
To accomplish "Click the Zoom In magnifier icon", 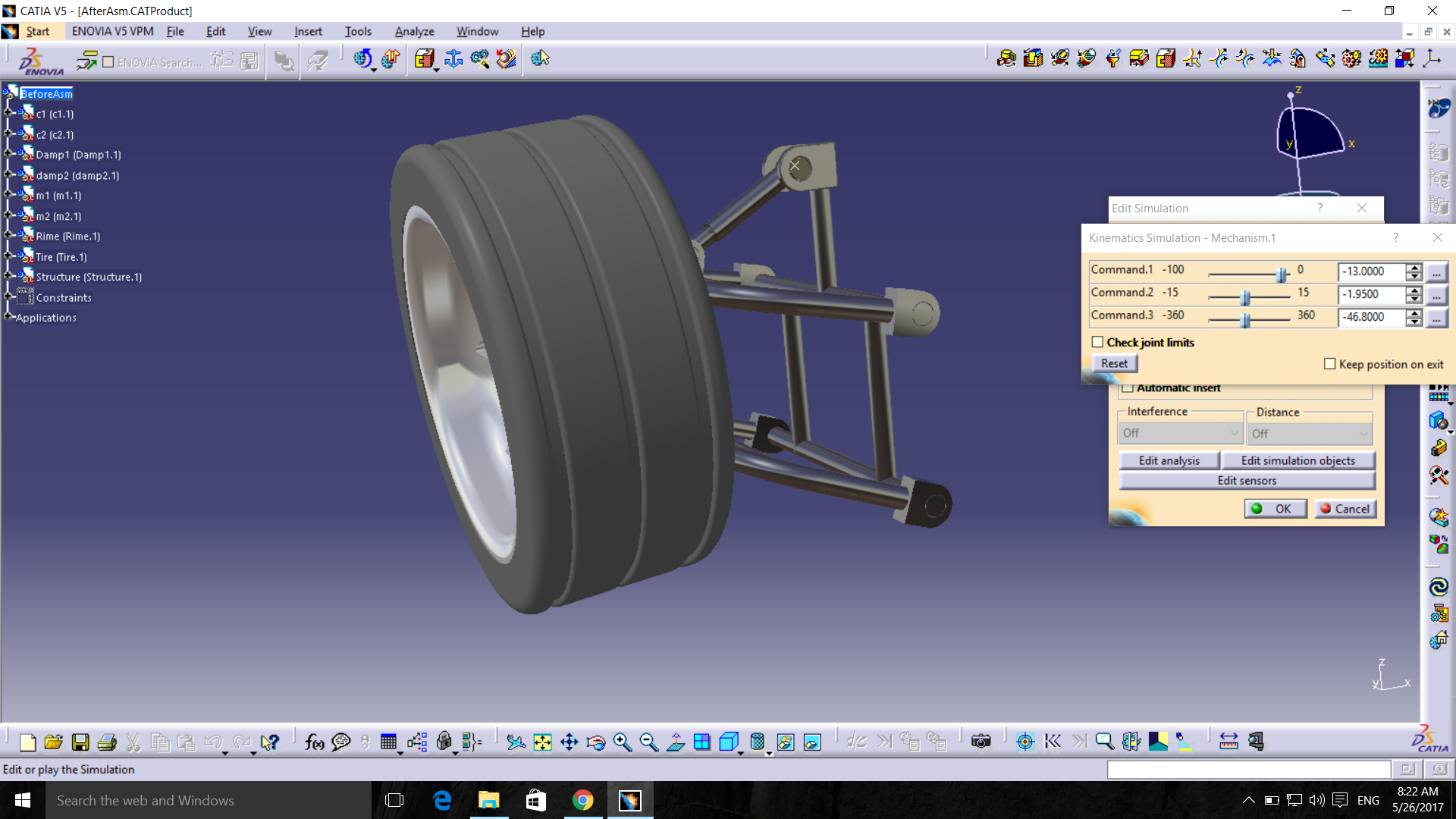I will (623, 742).
